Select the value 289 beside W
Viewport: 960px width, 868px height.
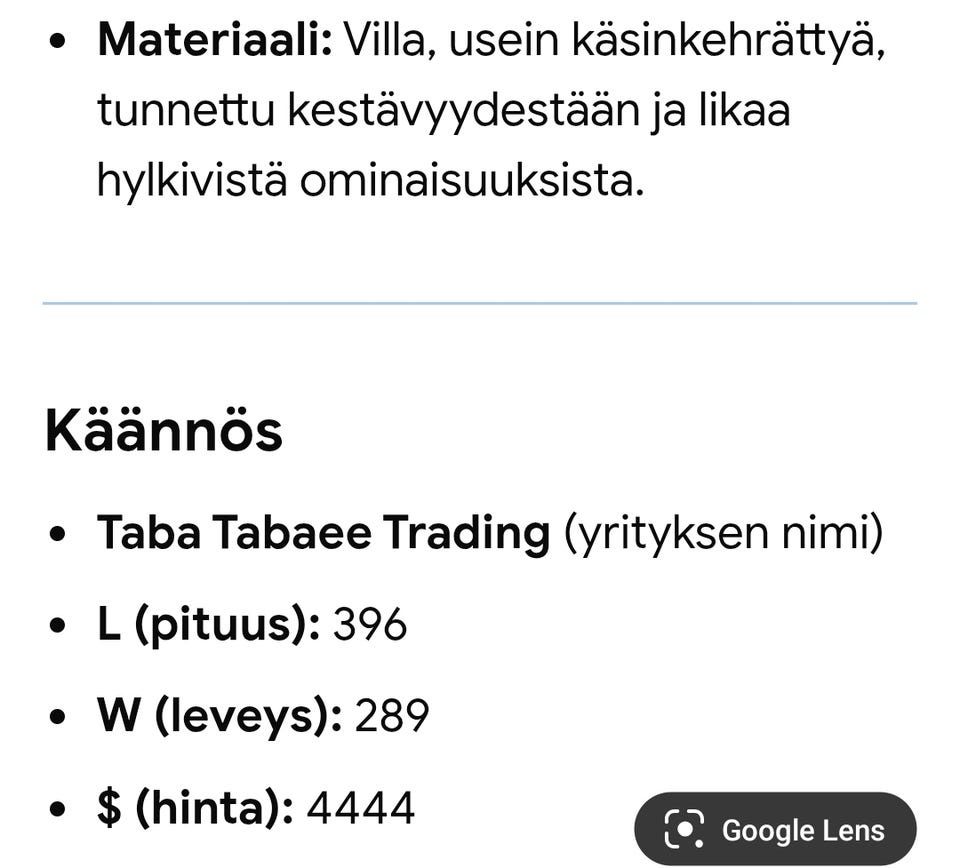(394, 715)
